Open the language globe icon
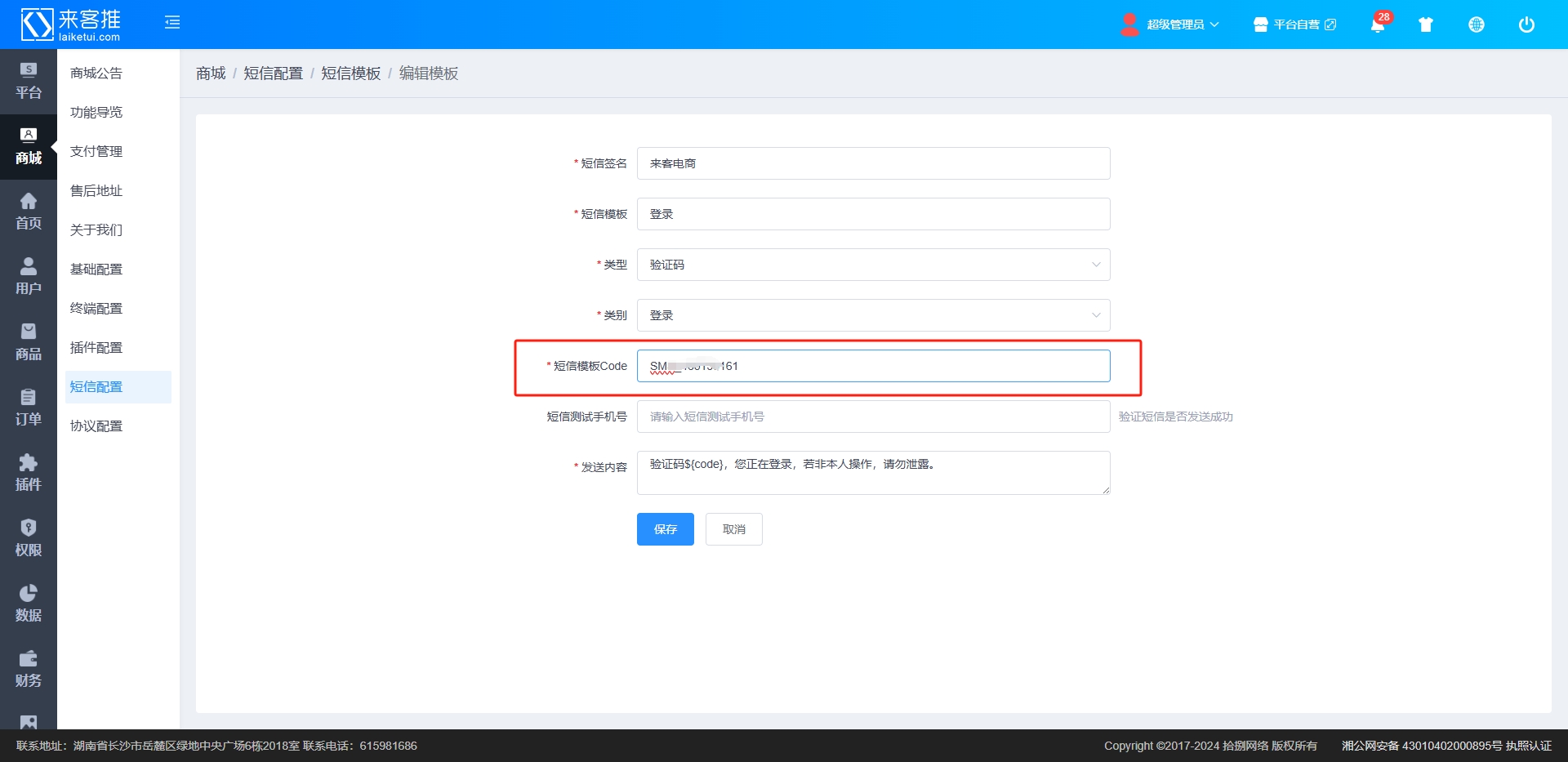Viewport: 1568px width, 762px height. pos(1477,25)
